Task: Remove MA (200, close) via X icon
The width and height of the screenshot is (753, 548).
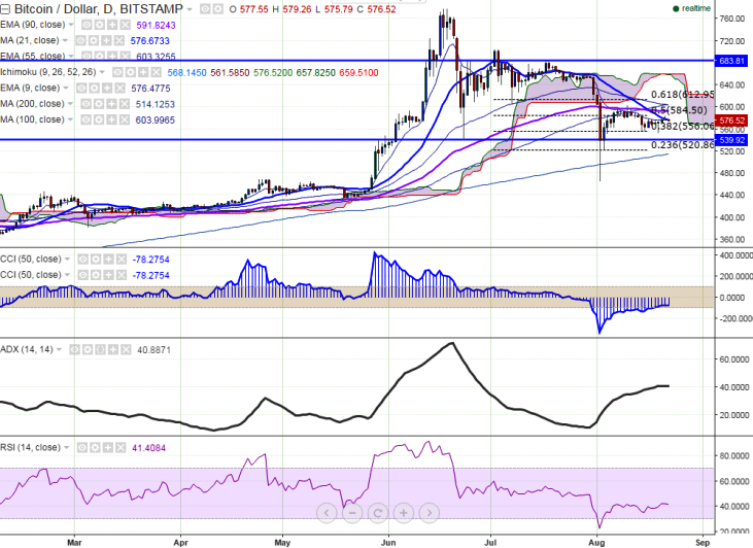Action: (124, 104)
